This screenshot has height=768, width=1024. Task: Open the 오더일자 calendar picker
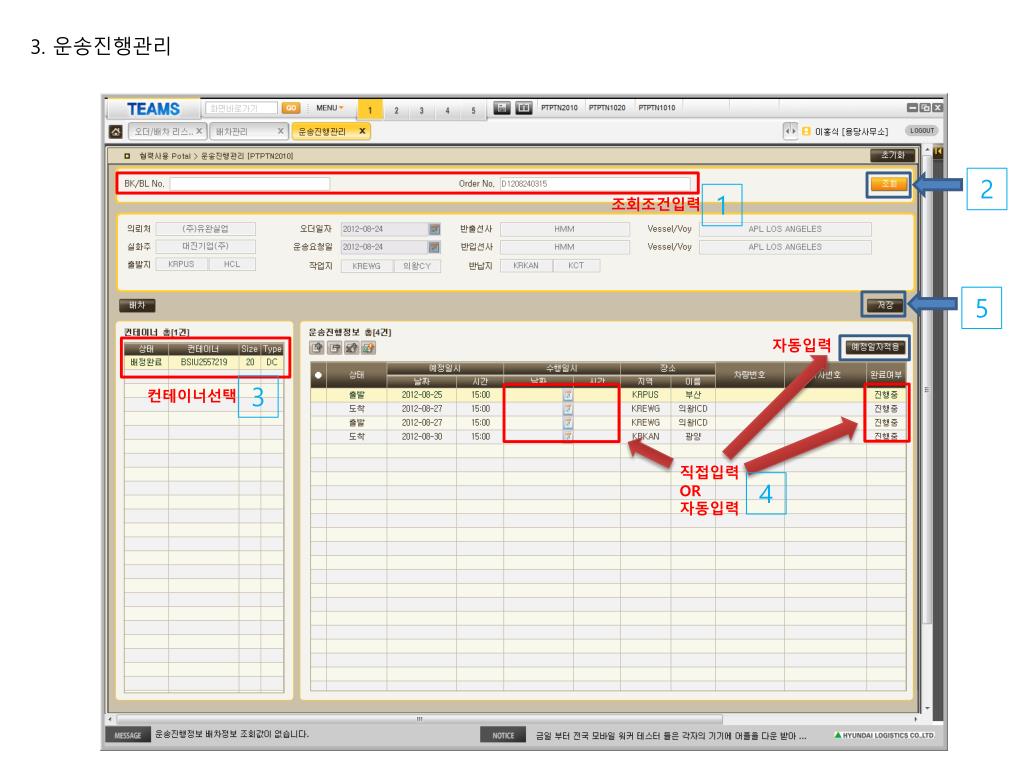click(434, 229)
